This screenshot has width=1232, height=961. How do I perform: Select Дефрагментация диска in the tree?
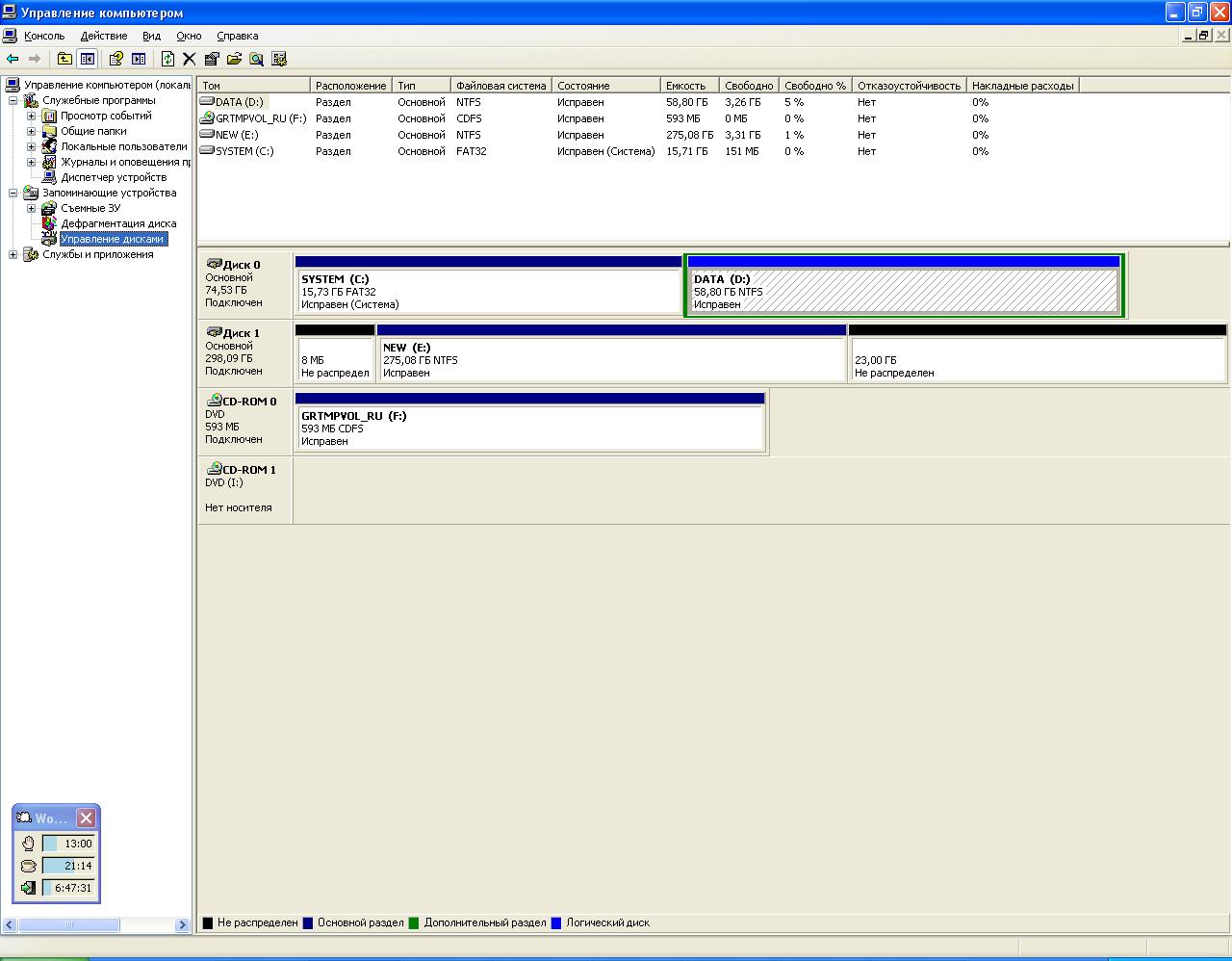[118, 223]
